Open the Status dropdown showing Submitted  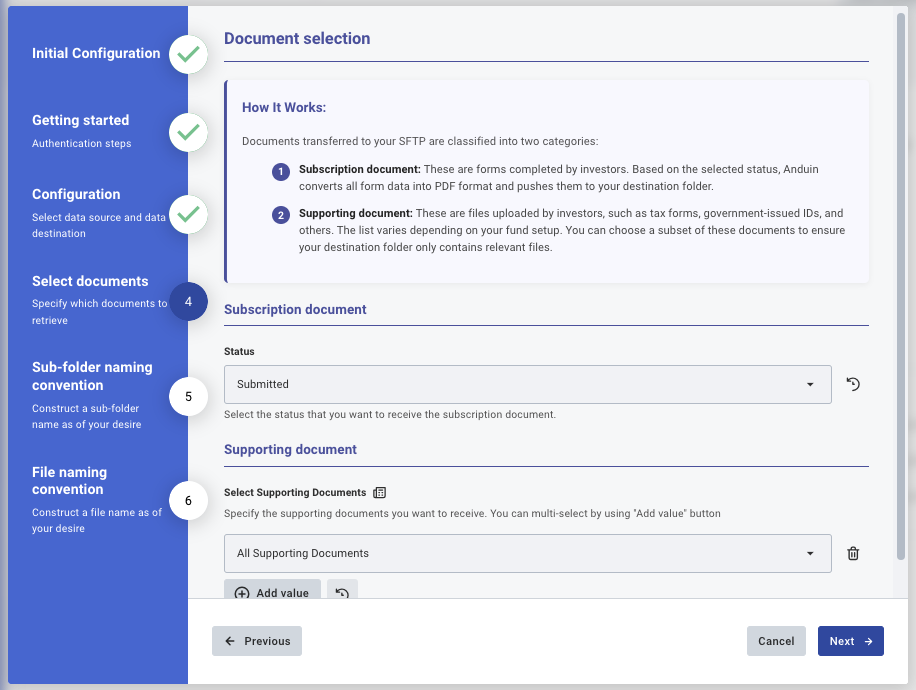(528, 384)
